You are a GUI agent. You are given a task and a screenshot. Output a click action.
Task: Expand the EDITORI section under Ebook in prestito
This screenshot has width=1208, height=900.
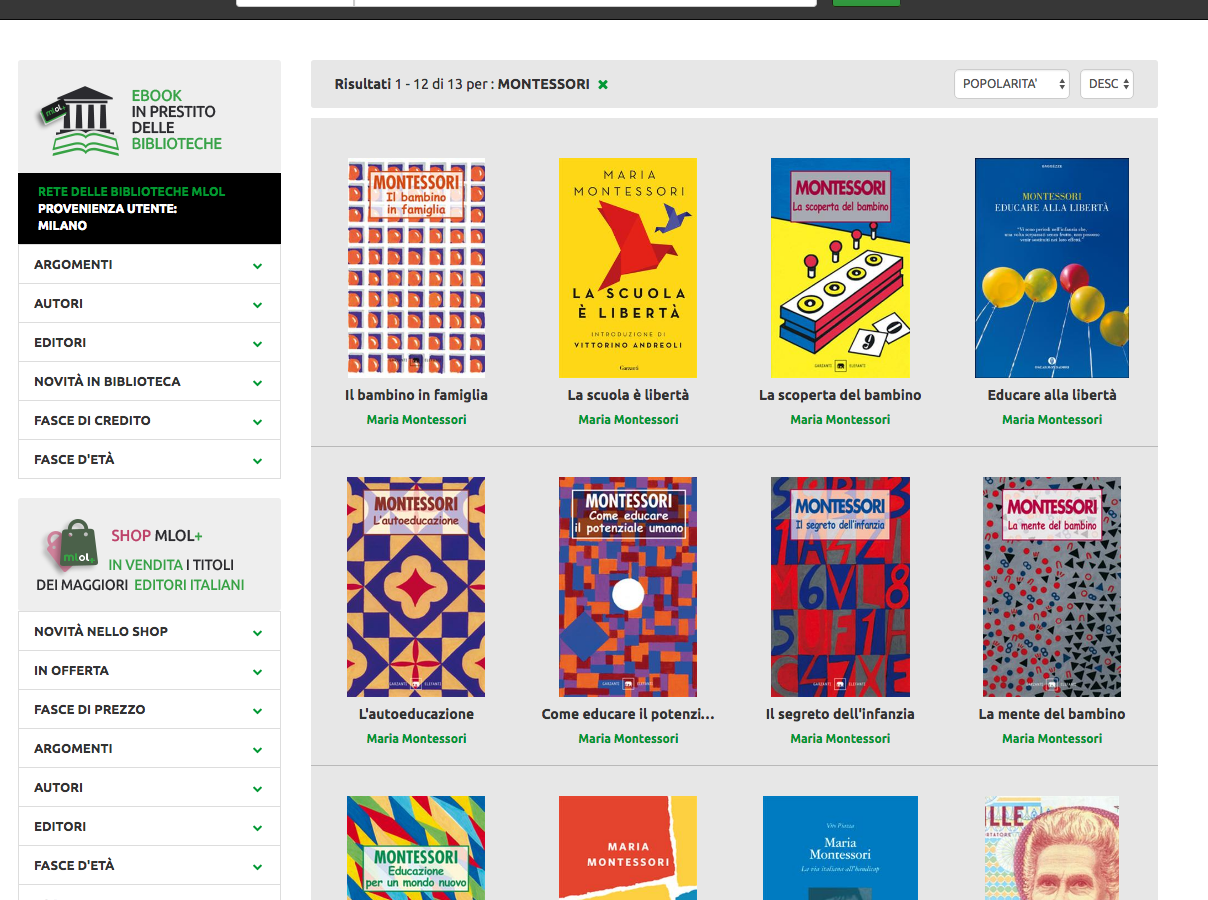[x=149, y=343]
